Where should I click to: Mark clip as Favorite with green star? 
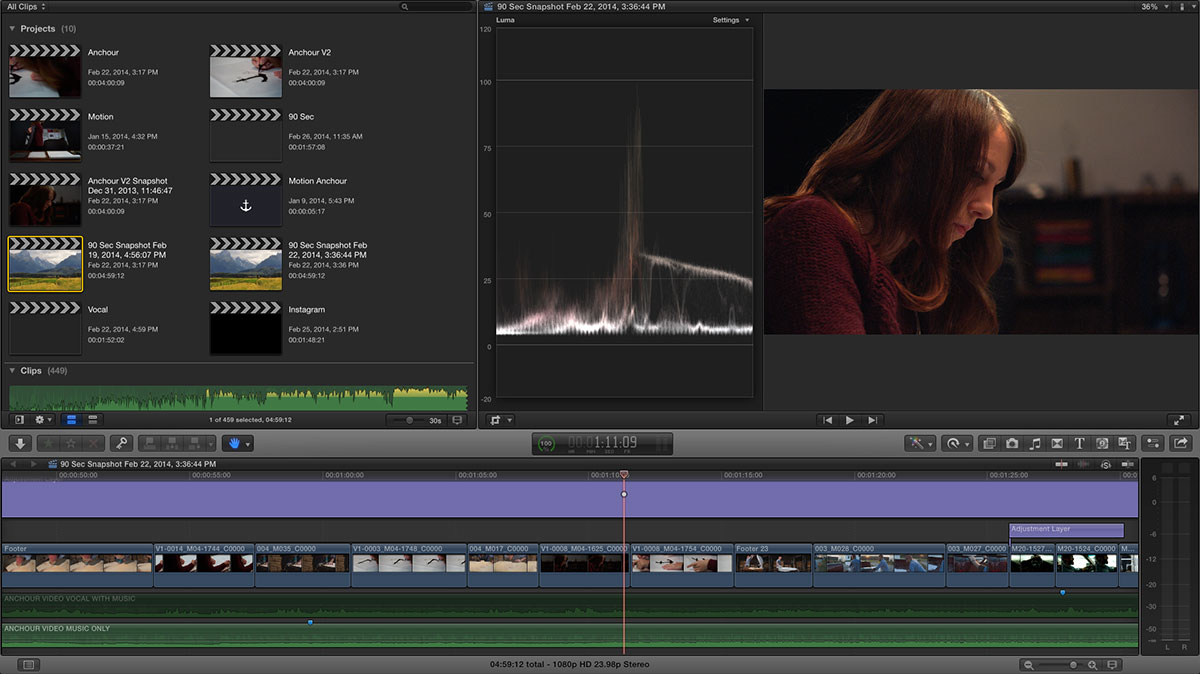[x=46, y=443]
